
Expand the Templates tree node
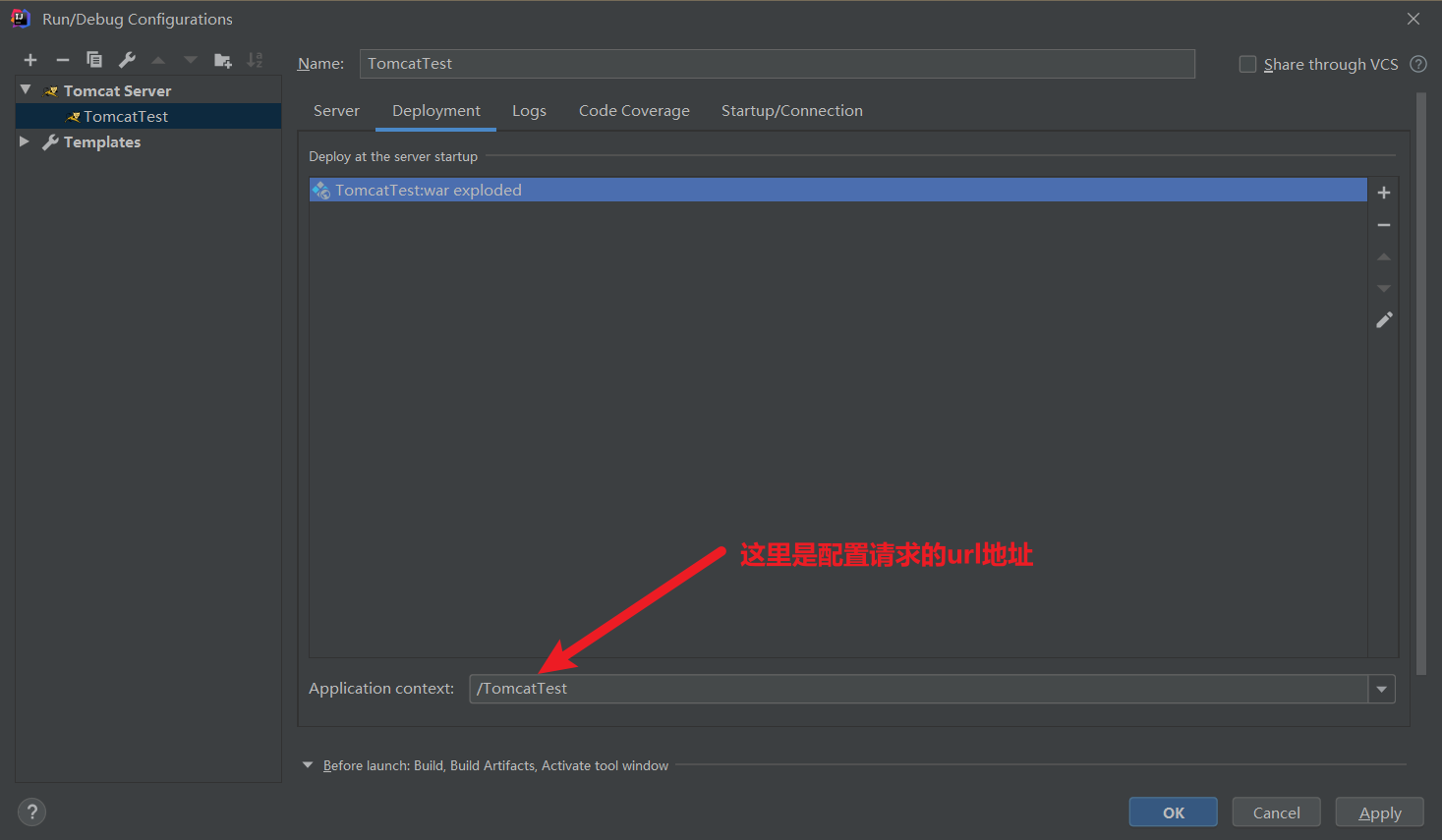pyautogui.click(x=25, y=141)
